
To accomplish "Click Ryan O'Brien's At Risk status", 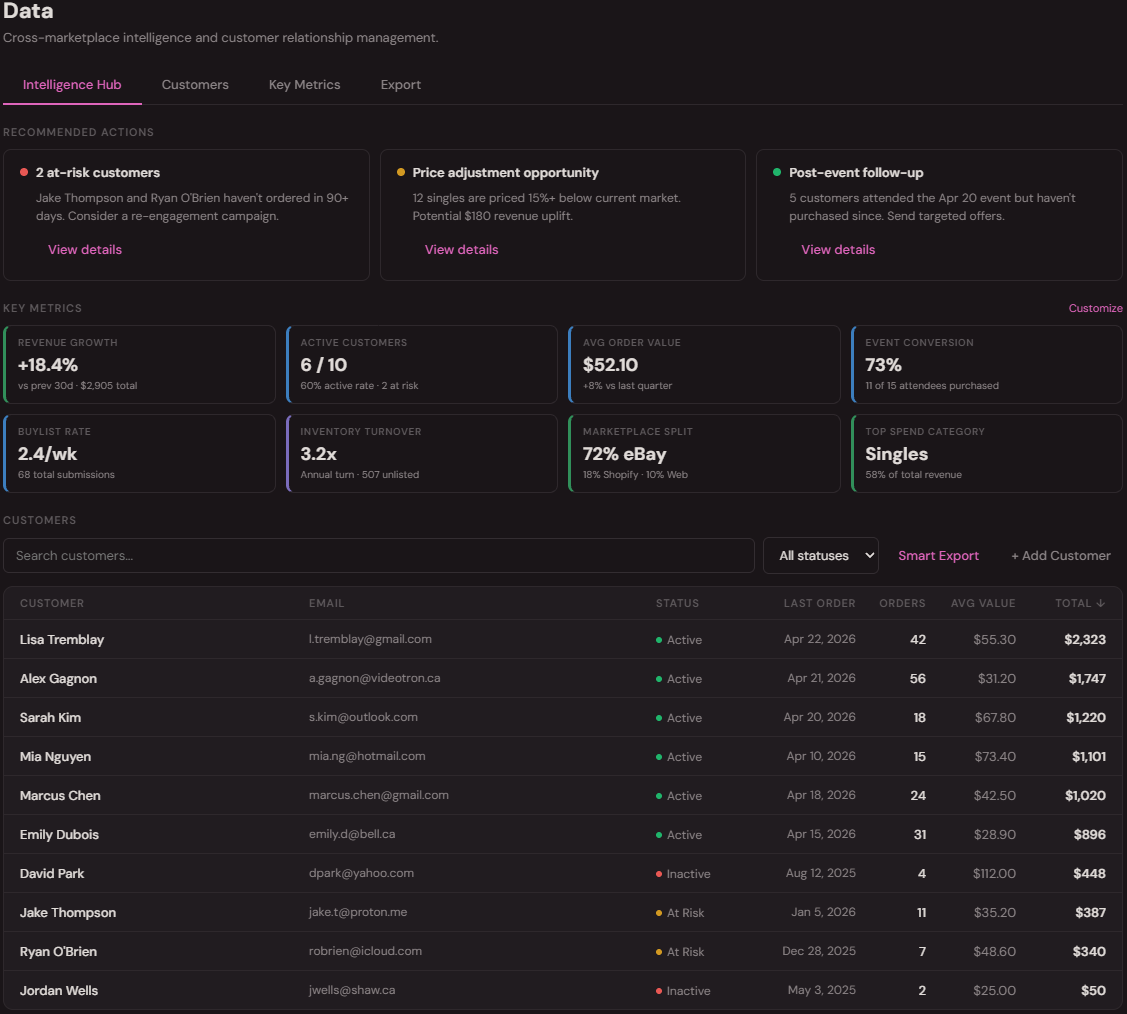I will (680, 951).
